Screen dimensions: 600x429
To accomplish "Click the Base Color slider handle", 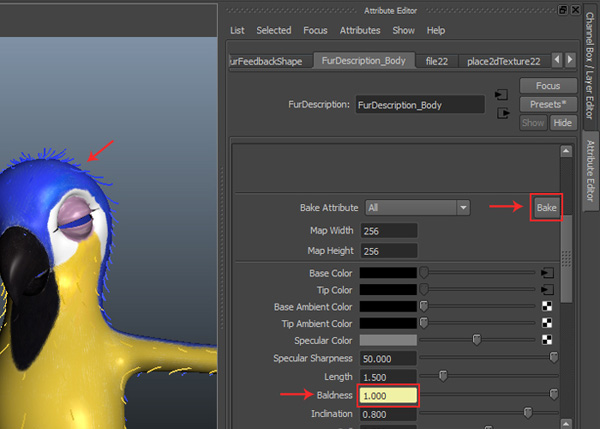I will (424, 272).
